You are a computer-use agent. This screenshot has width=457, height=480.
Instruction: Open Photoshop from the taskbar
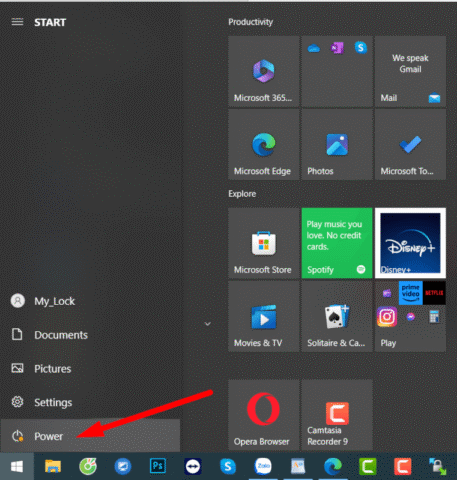click(x=158, y=466)
